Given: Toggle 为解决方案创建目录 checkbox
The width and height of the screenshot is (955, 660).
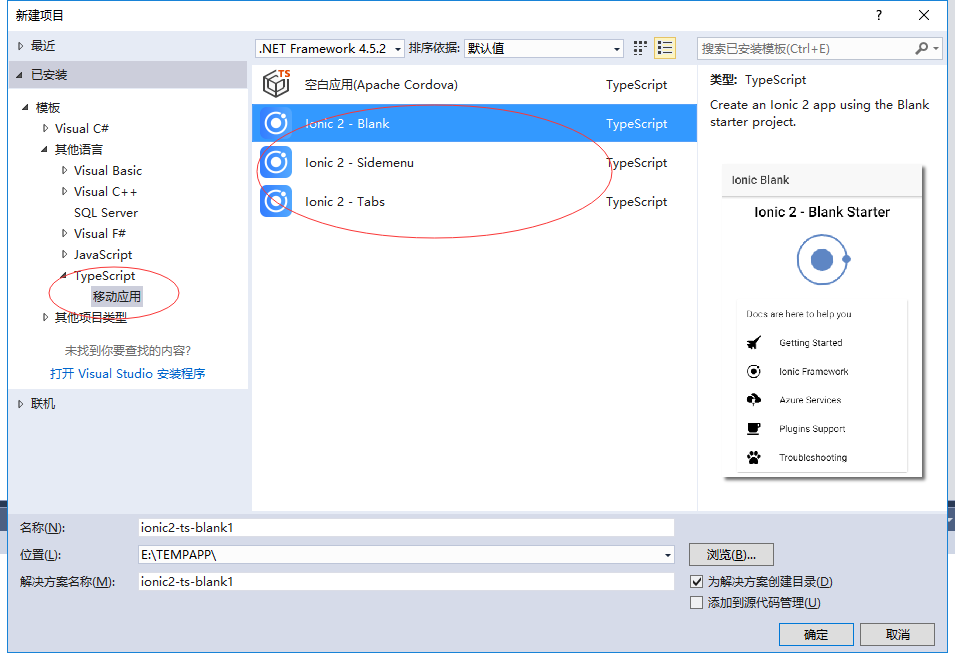Looking at the screenshot, I should [x=696, y=581].
